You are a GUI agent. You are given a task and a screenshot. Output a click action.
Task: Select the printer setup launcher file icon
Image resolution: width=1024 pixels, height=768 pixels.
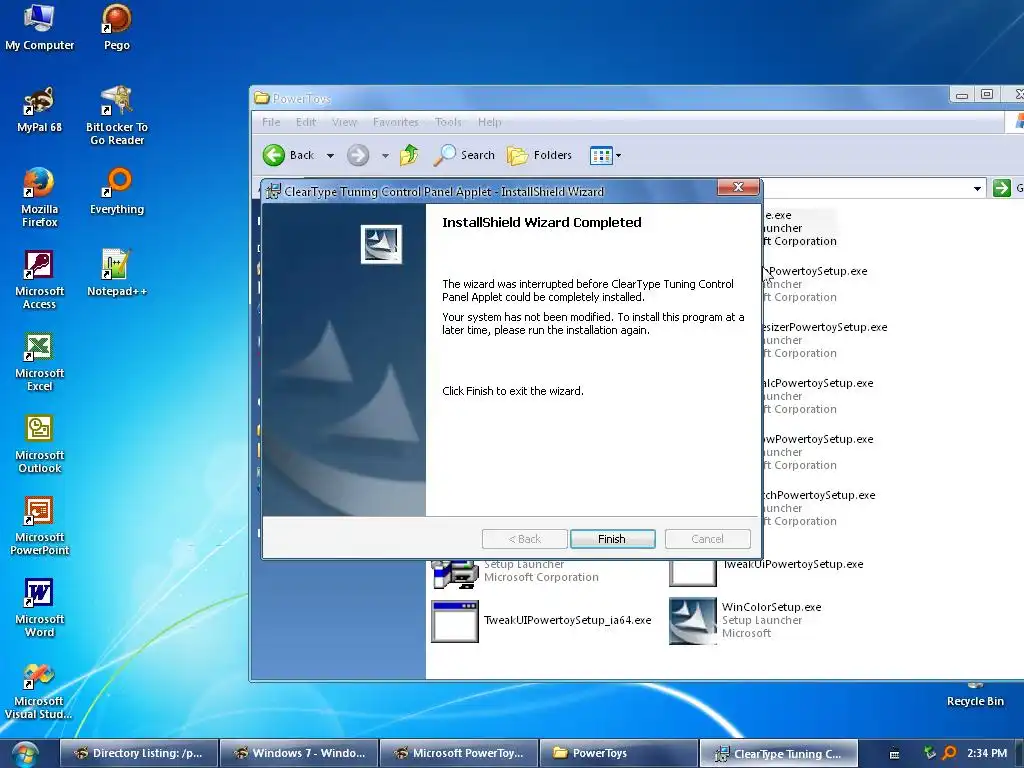point(455,575)
